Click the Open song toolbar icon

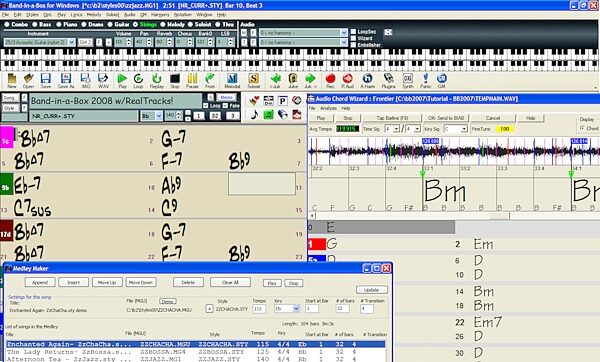pyautogui.click(x=28, y=79)
